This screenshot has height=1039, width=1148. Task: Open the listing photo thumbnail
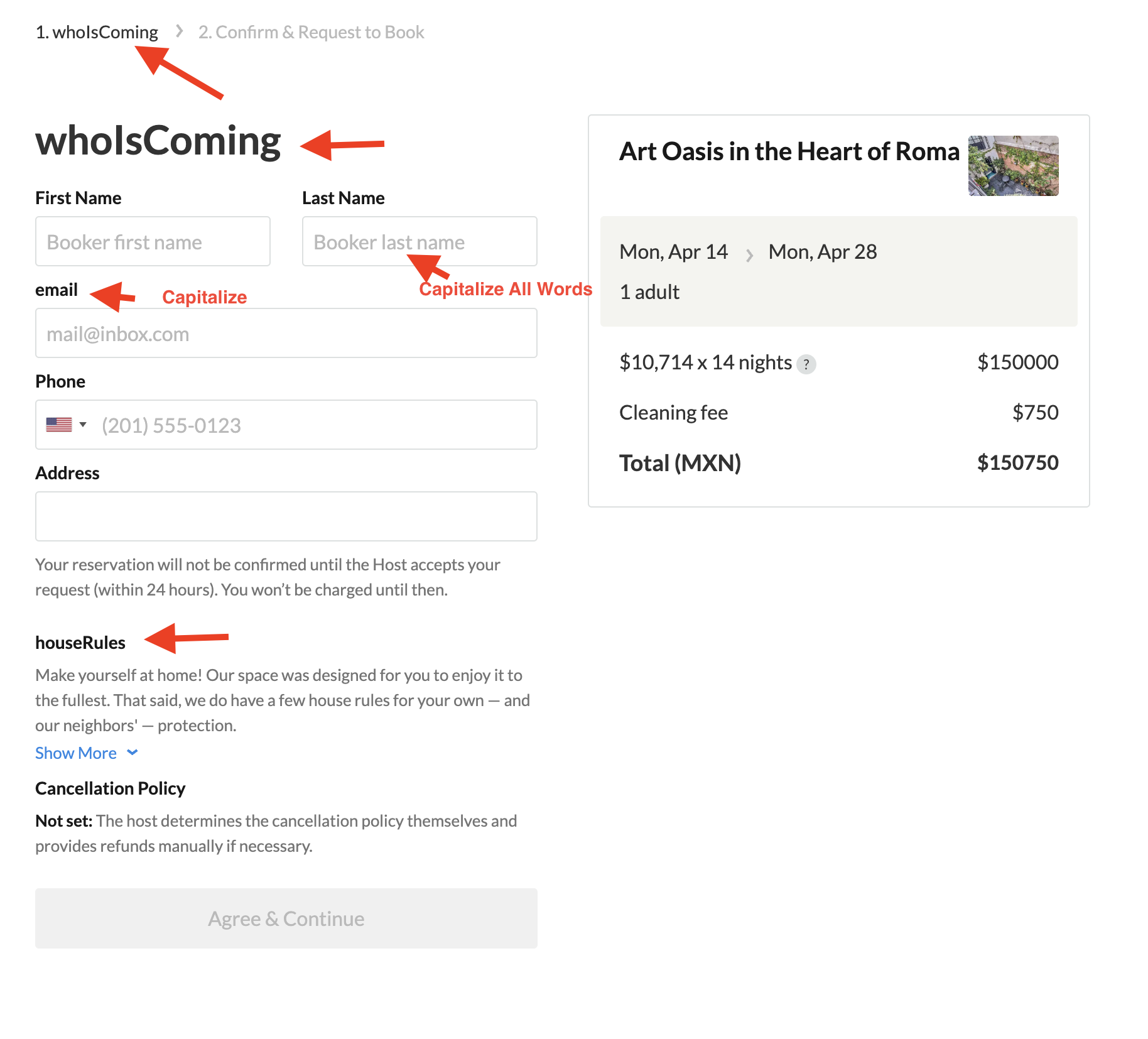click(1013, 166)
